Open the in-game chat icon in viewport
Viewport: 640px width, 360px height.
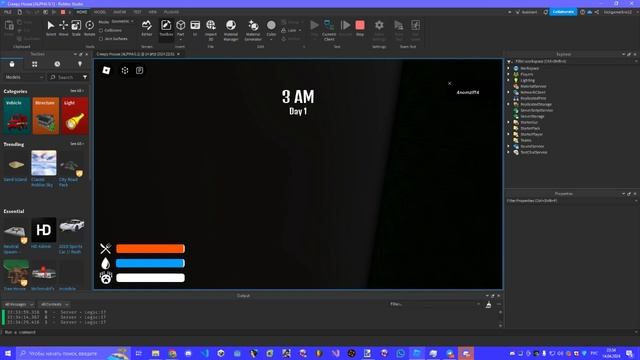tap(140, 71)
